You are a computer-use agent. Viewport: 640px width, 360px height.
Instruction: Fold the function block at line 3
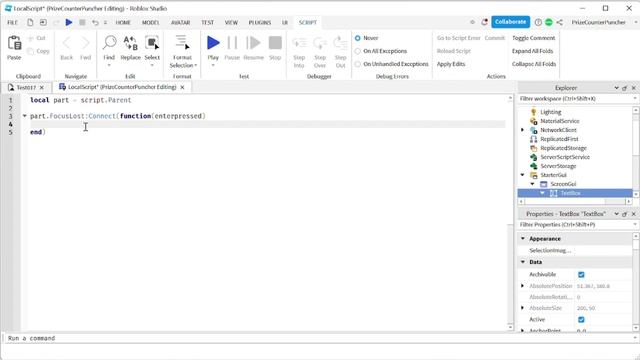[x=24, y=116]
